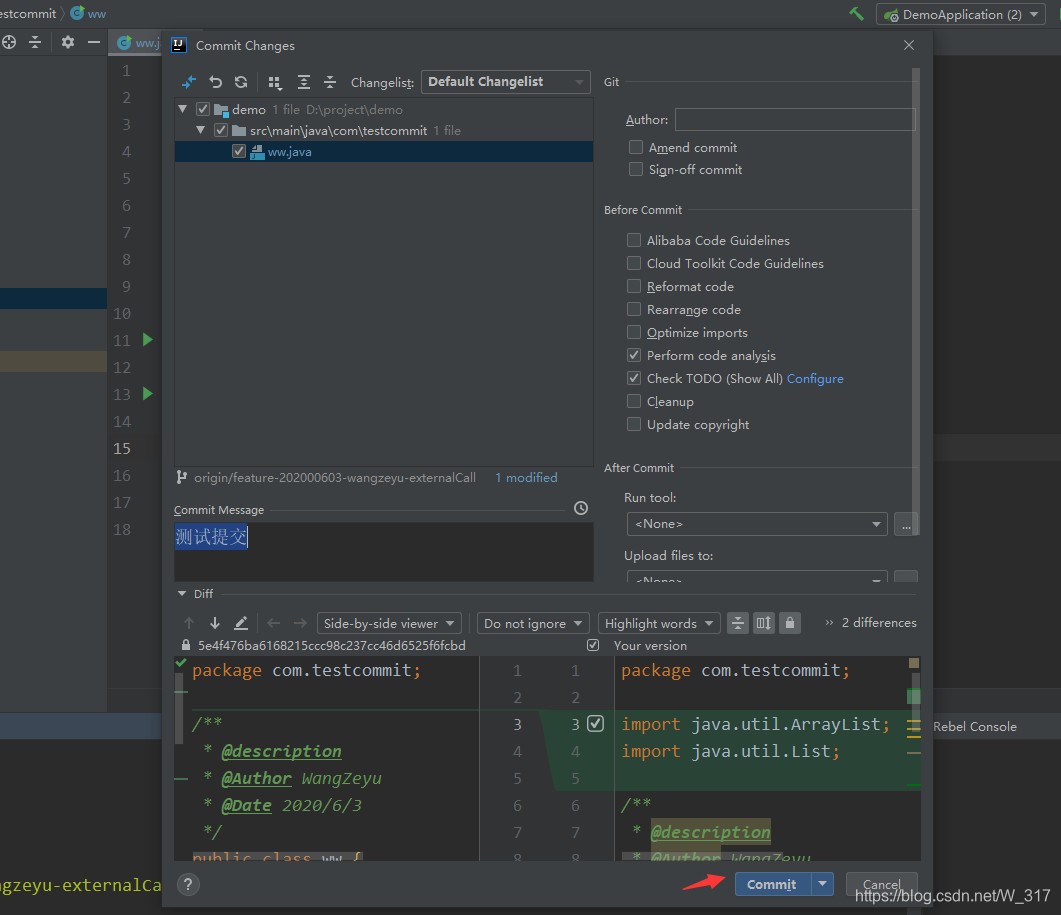Open the Highlight words dropdown
The width and height of the screenshot is (1061, 915).
659,623
